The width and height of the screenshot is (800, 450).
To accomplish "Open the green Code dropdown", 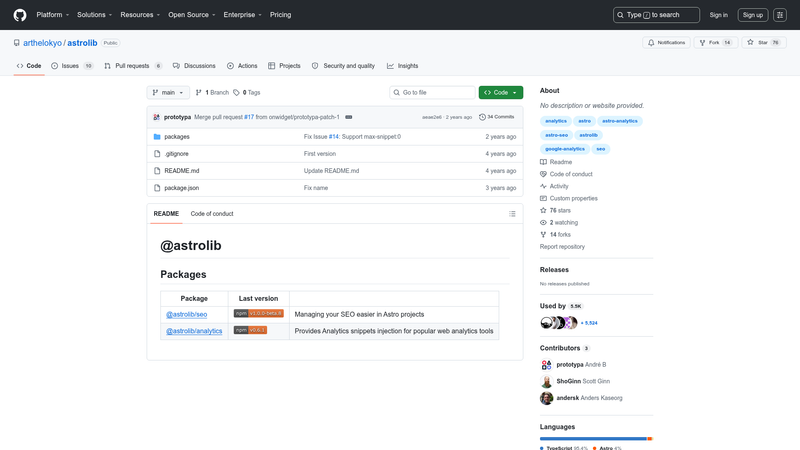I will (501, 92).
